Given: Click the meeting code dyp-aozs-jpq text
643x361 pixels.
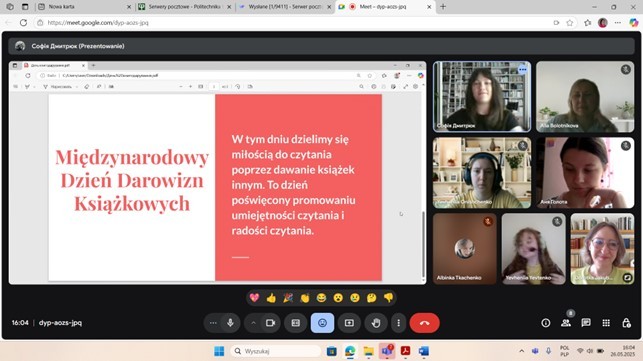Looking at the screenshot, I should click(x=60, y=323).
